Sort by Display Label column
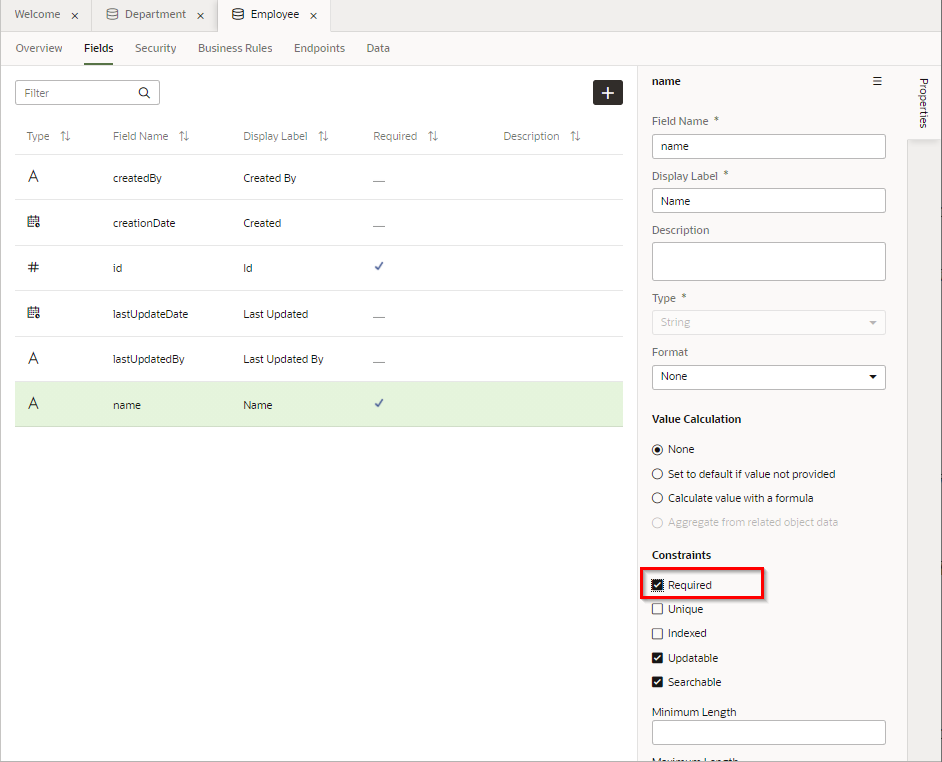The width and height of the screenshot is (942, 762). pyautogui.click(x=323, y=137)
